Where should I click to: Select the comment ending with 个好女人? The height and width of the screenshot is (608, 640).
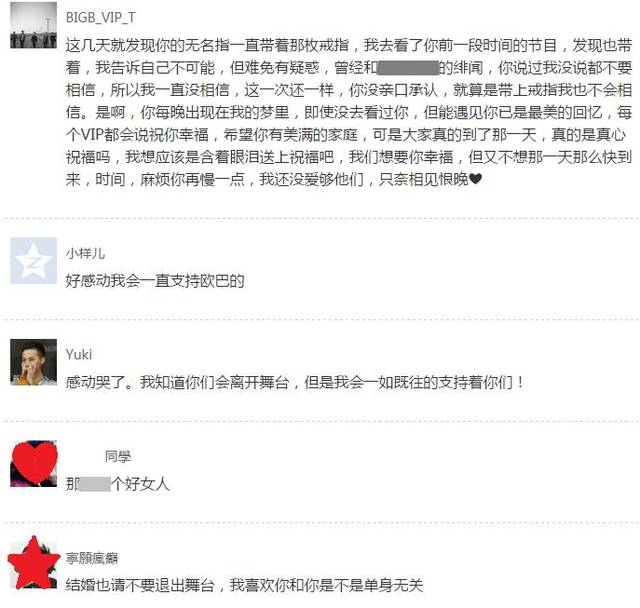point(118,484)
